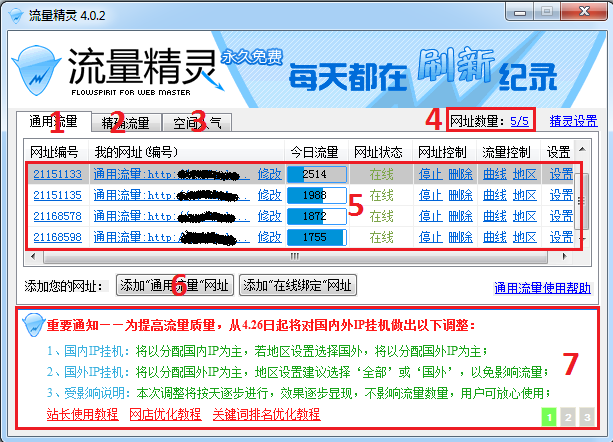Open 精灵设置 link
Image resolution: width=613 pixels, height=442 pixels.
(x=574, y=121)
